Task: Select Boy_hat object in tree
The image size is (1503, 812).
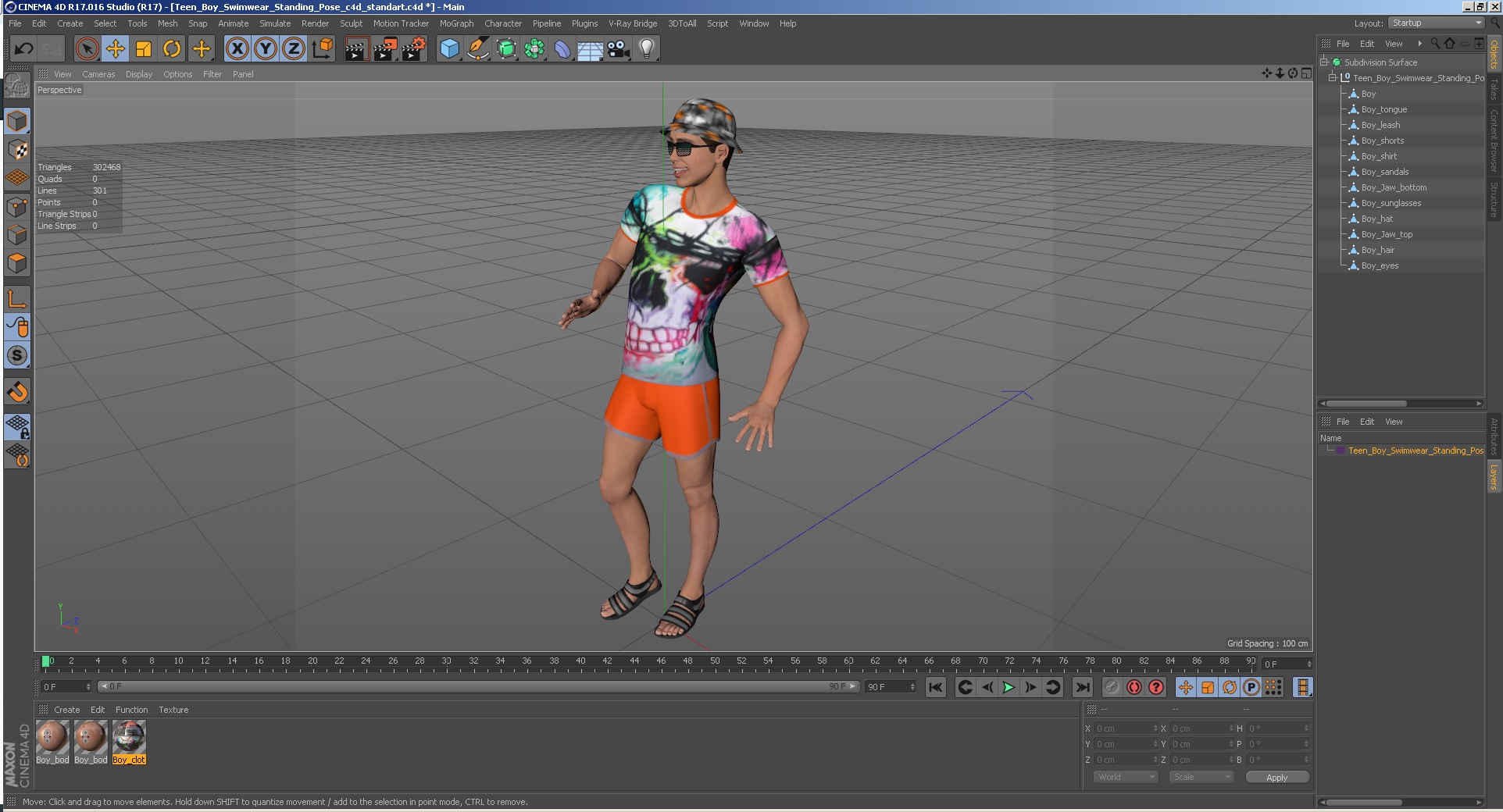Action: point(1377,219)
